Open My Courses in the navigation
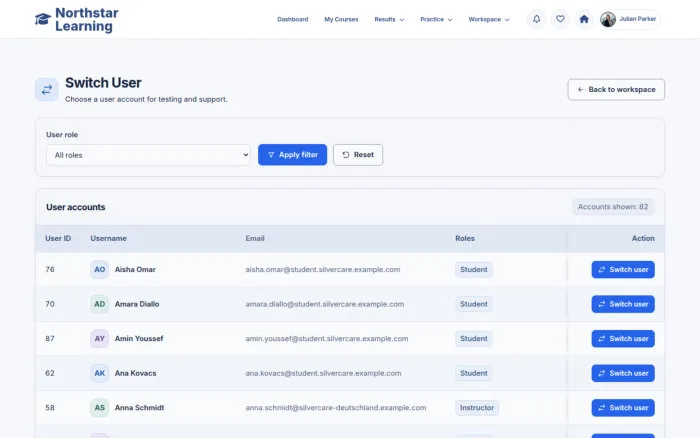The width and height of the screenshot is (700, 438). [x=341, y=20]
